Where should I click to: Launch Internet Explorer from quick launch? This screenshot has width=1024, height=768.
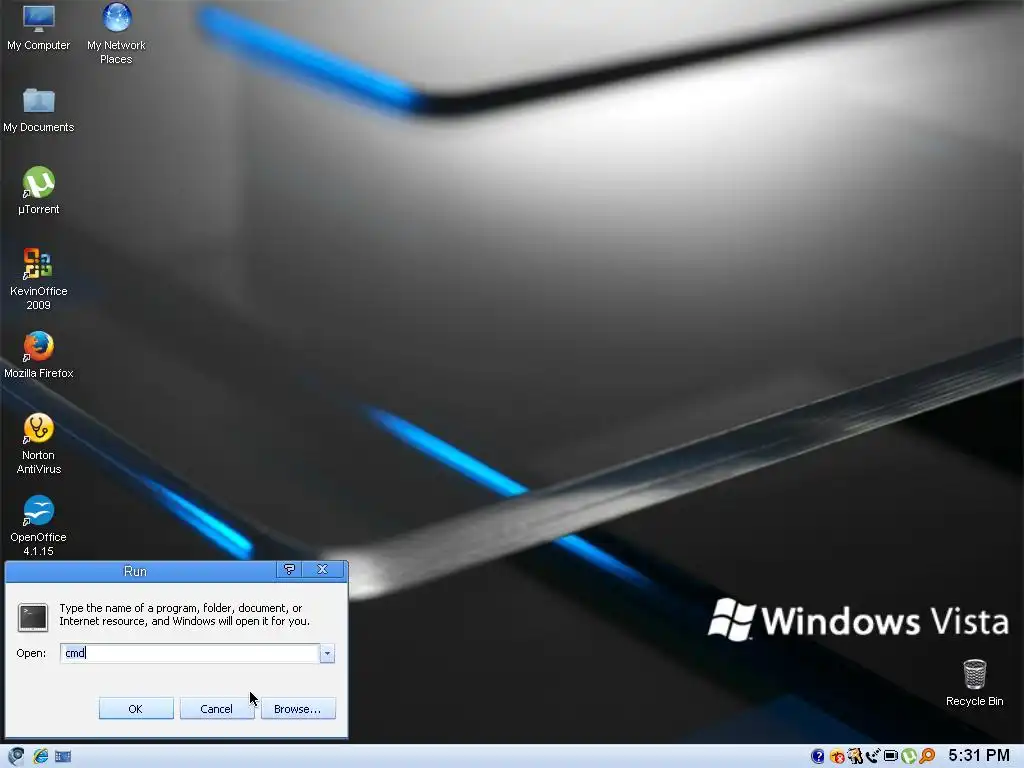[40, 756]
